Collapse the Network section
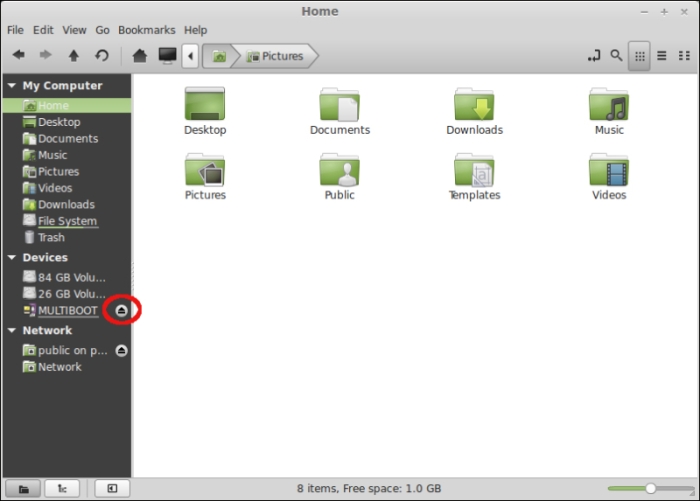The height and width of the screenshot is (501, 700). coord(12,330)
